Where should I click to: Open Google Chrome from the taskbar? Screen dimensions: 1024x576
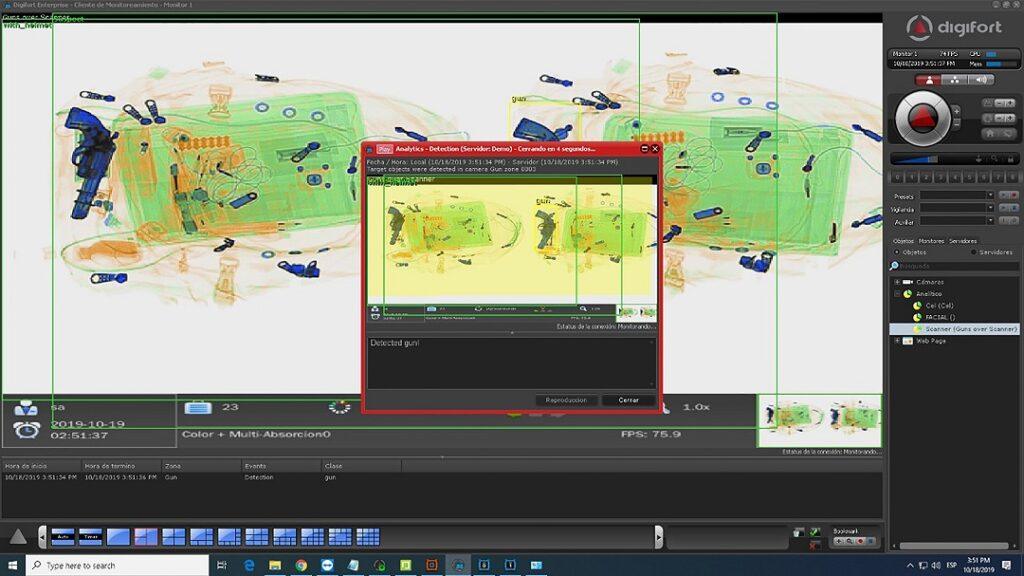click(301, 565)
